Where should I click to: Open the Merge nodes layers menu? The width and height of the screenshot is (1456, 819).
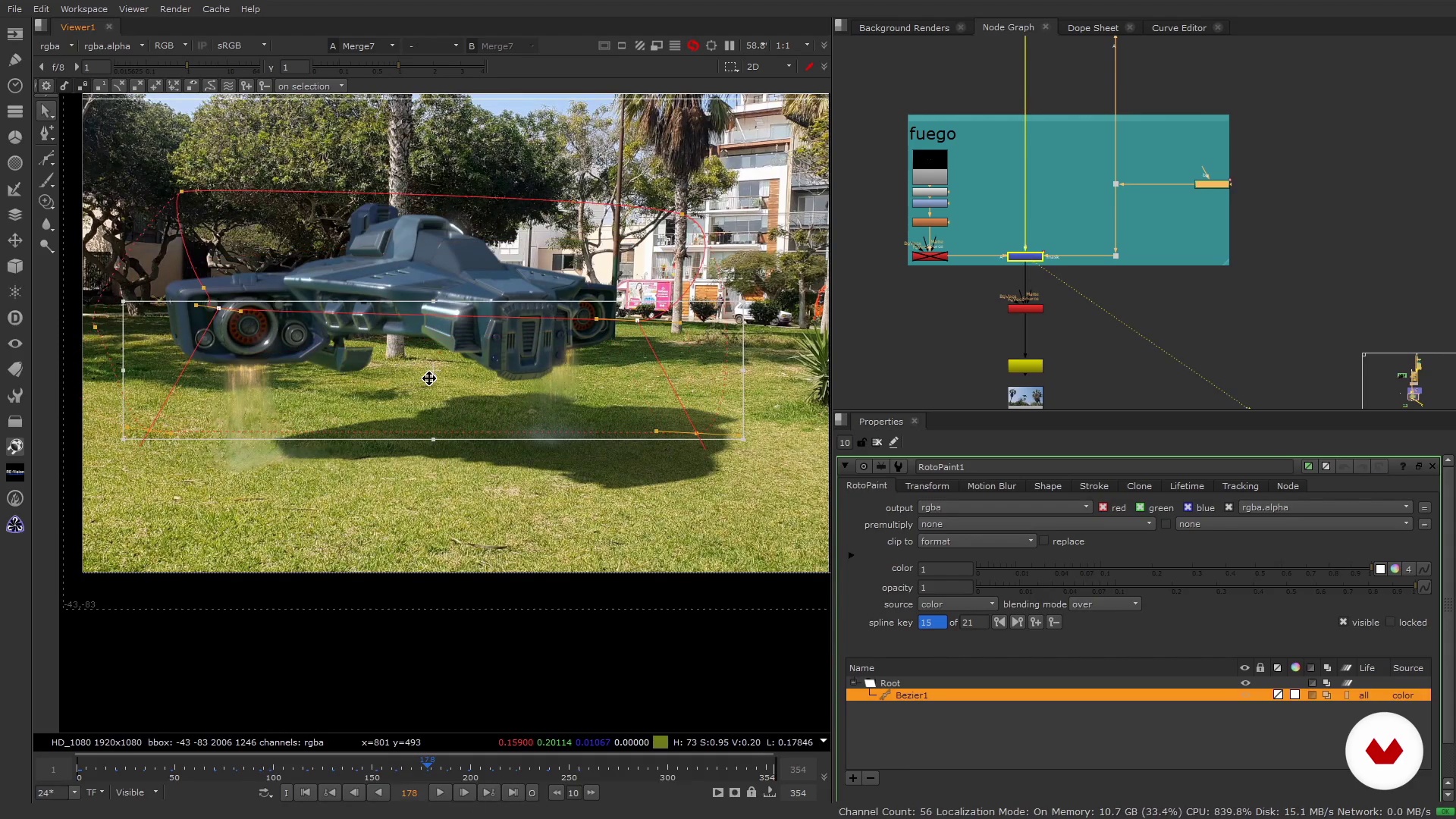pyautogui.click(x=15, y=215)
